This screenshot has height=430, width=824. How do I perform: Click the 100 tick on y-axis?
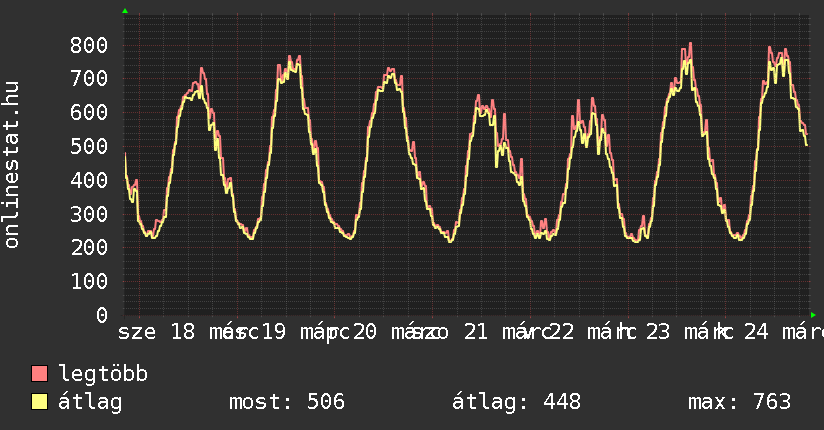pos(89,281)
